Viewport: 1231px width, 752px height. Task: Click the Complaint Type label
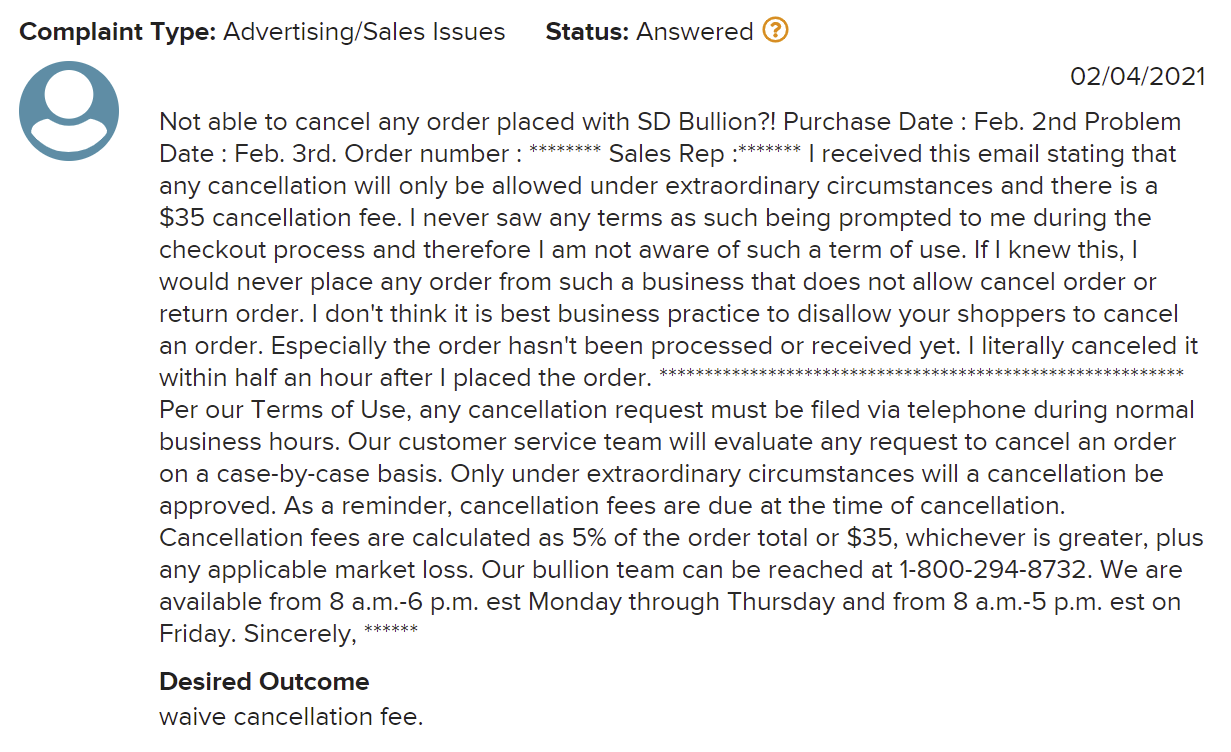[118, 32]
